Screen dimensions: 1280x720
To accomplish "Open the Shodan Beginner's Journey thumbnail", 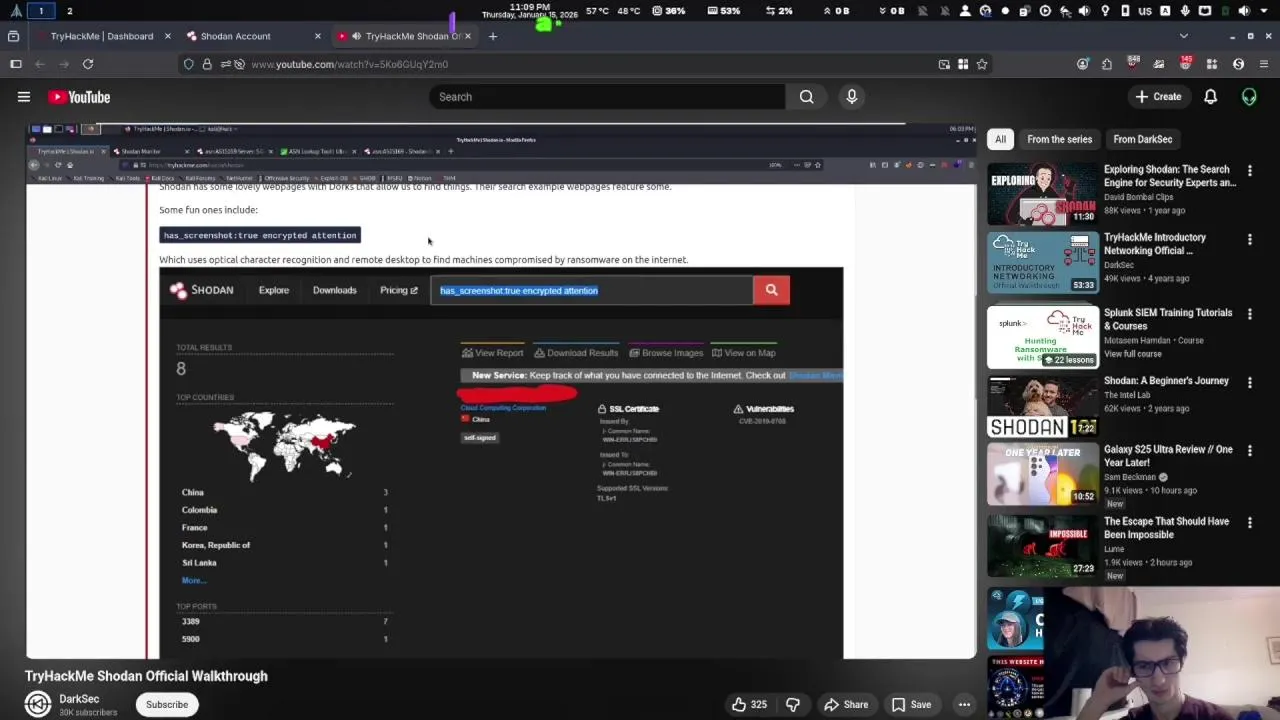I will click(x=1043, y=406).
